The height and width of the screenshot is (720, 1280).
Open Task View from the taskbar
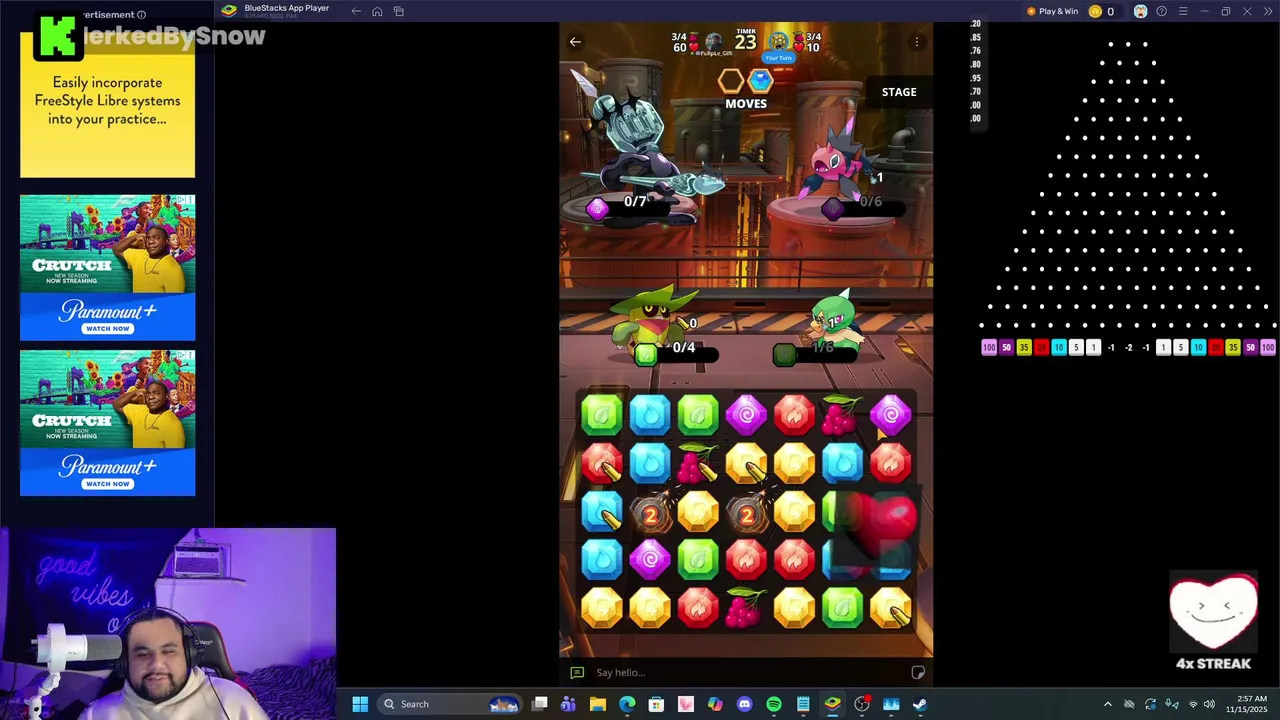tap(540, 704)
